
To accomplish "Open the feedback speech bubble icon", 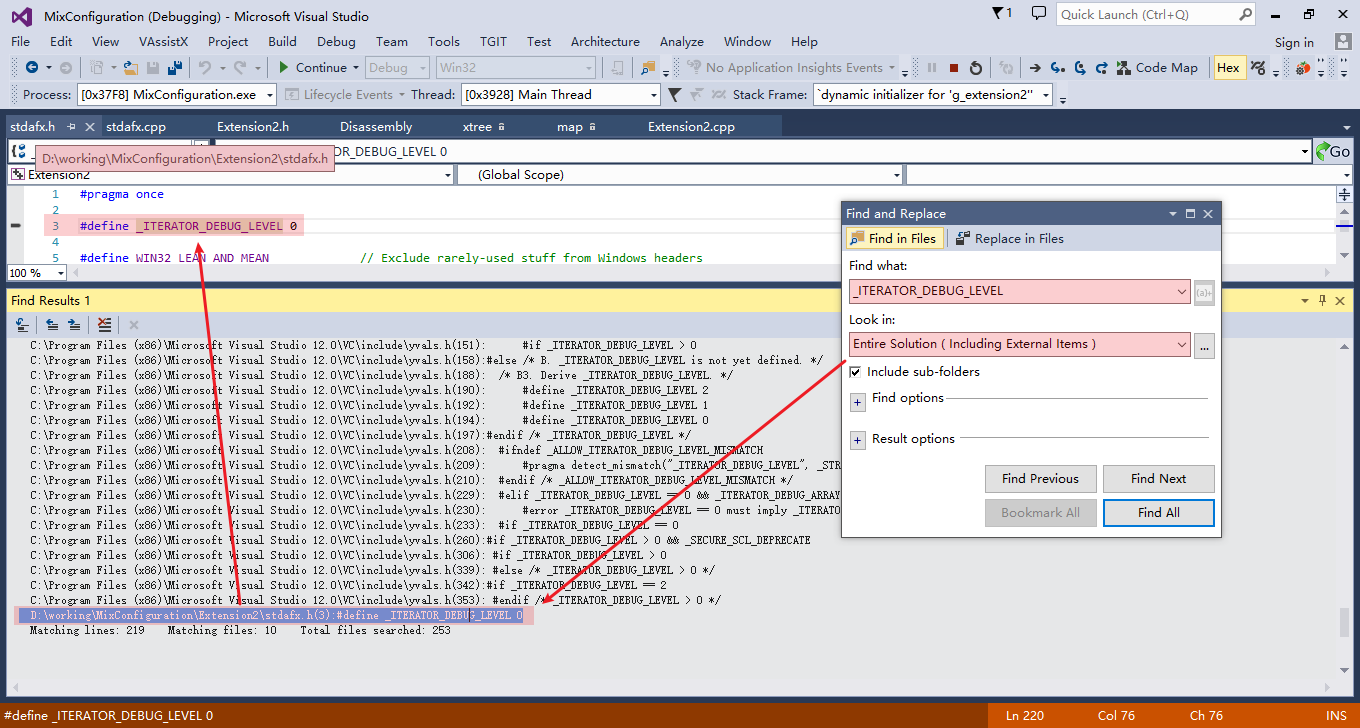I will (x=1039, y=14).
